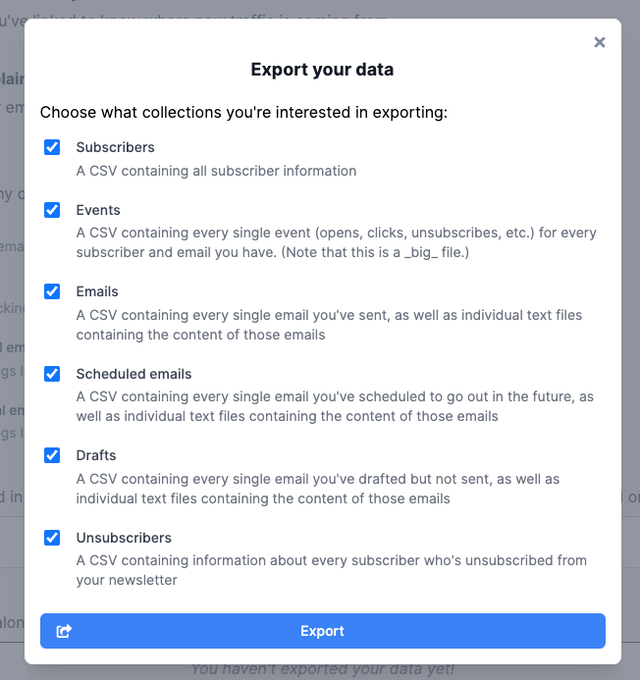The width and height of the screenshot is (640, 680).
Task: Click the Scheduled emails label
Action: [134, 373]
